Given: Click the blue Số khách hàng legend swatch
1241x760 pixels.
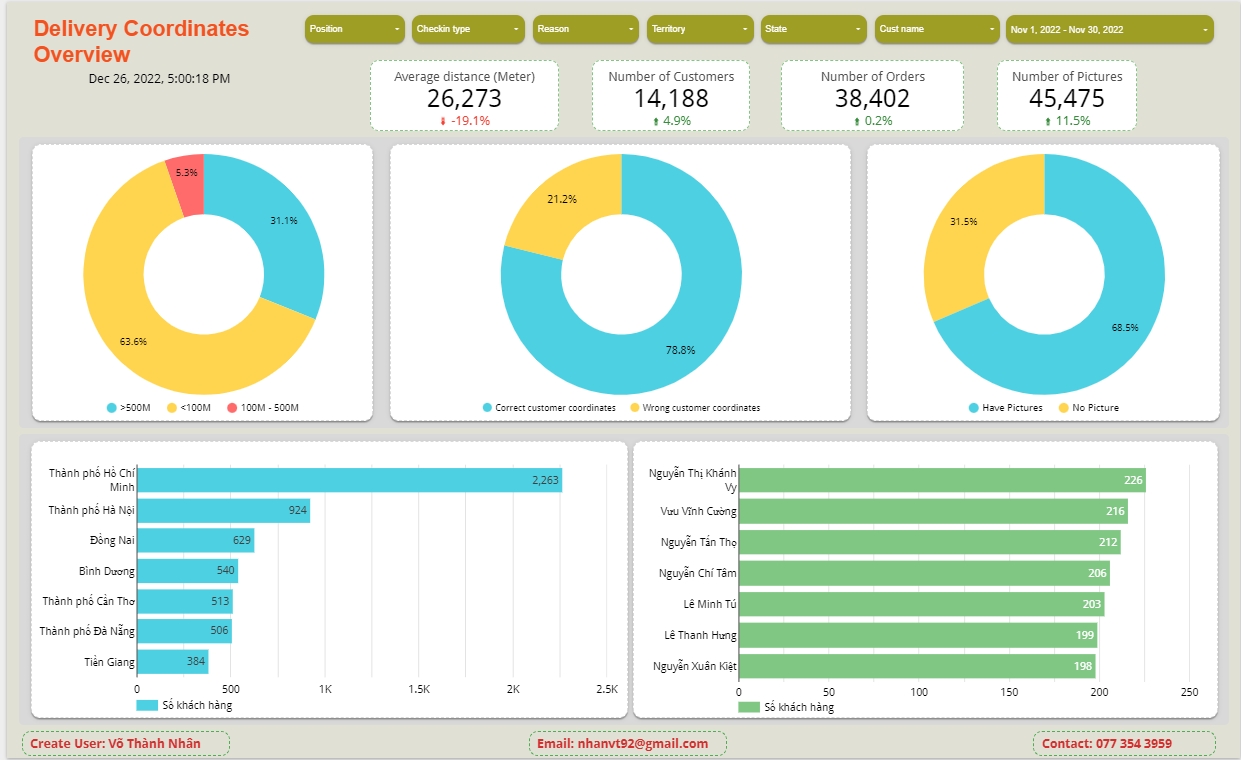Looking at the screenshot, I should point(147,706).
